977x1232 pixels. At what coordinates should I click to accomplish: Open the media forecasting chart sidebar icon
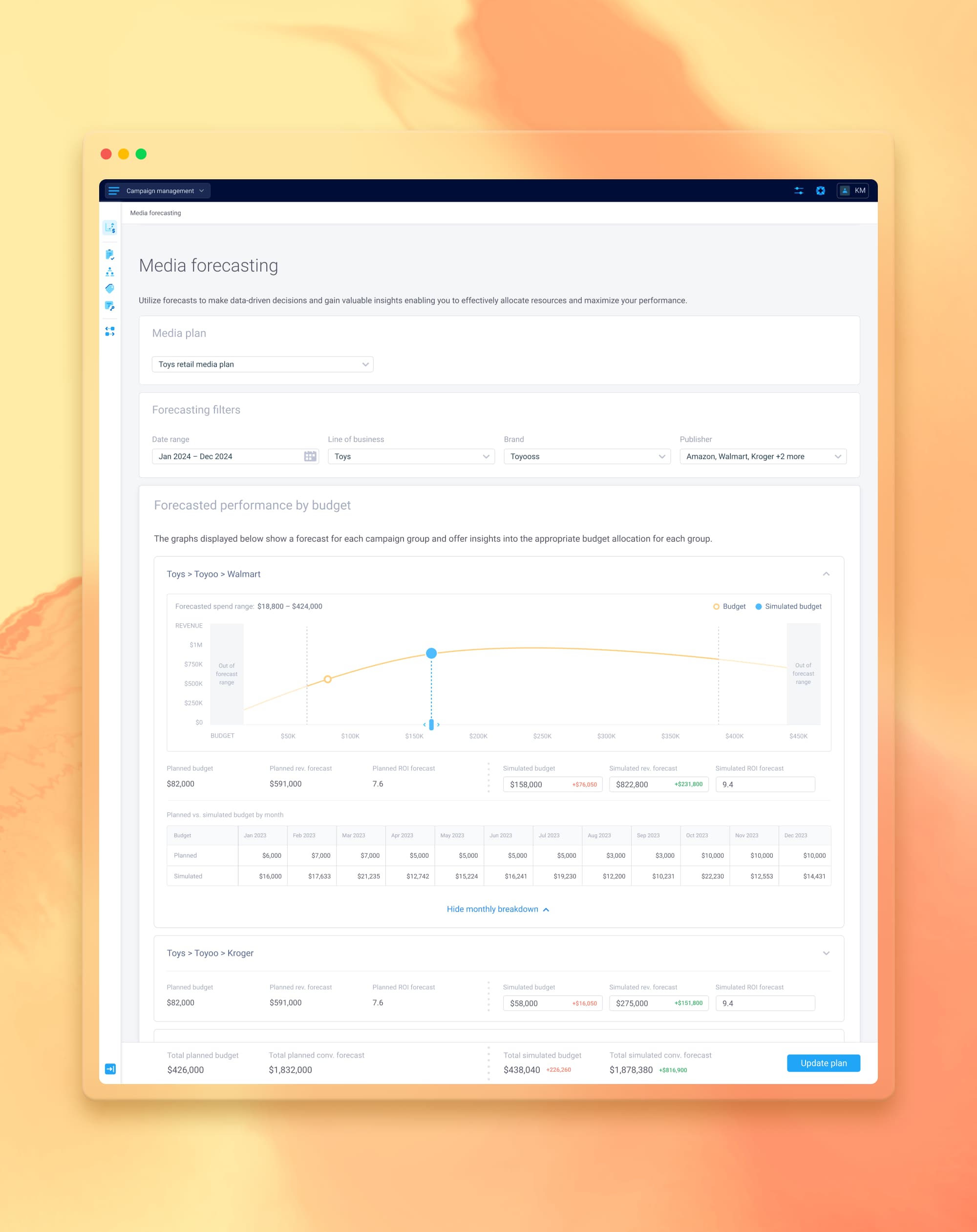tap(110, 228)
